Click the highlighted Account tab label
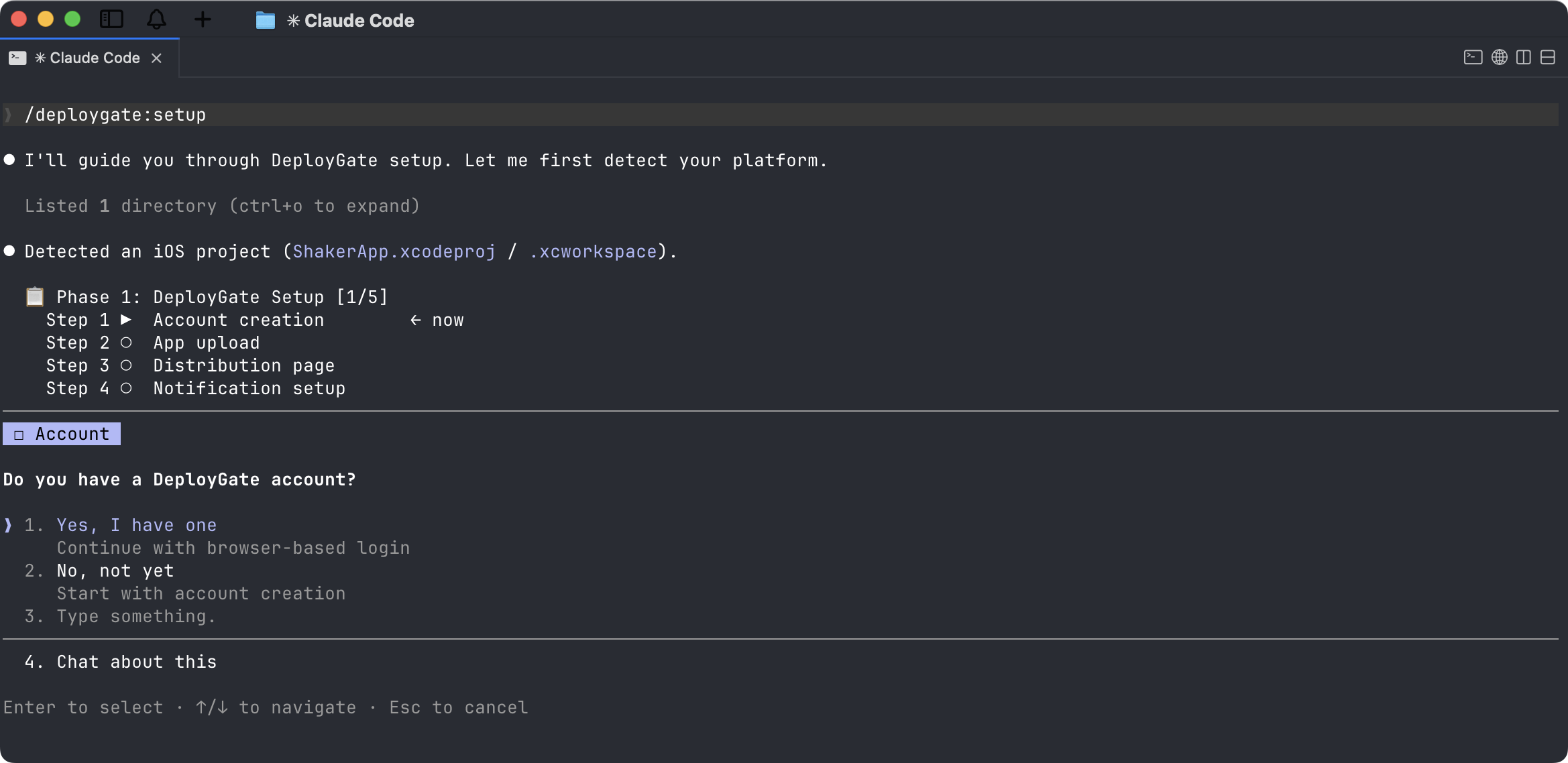1568x763 pixels. tap(62, 434)
